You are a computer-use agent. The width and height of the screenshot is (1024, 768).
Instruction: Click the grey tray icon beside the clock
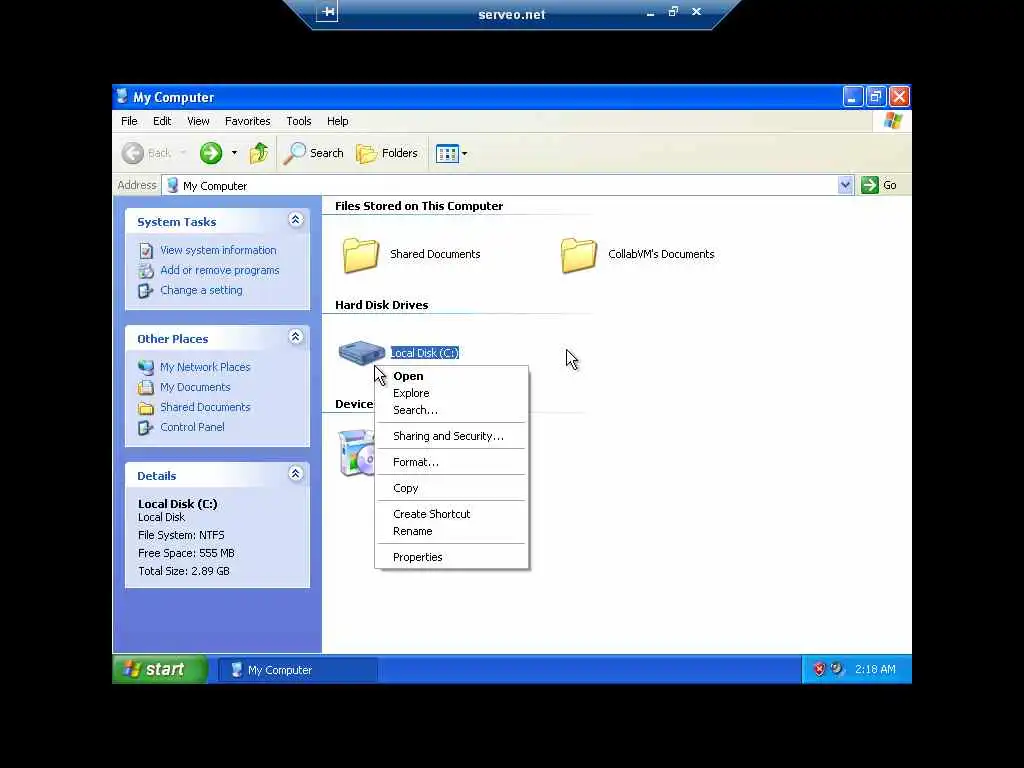pos(837,669)
